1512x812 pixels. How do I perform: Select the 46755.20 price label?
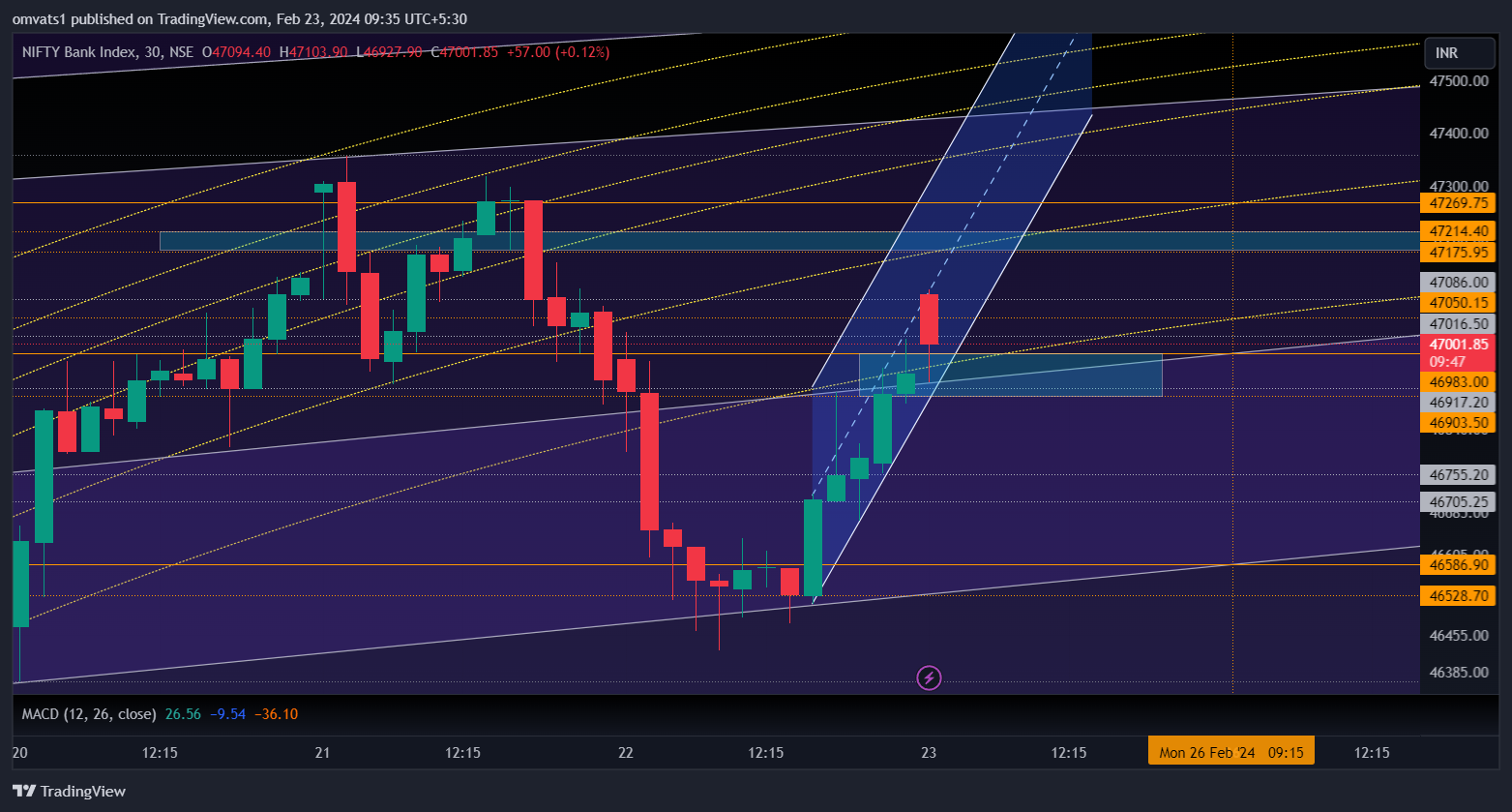pyautogui.click(x=1458, y=474)
